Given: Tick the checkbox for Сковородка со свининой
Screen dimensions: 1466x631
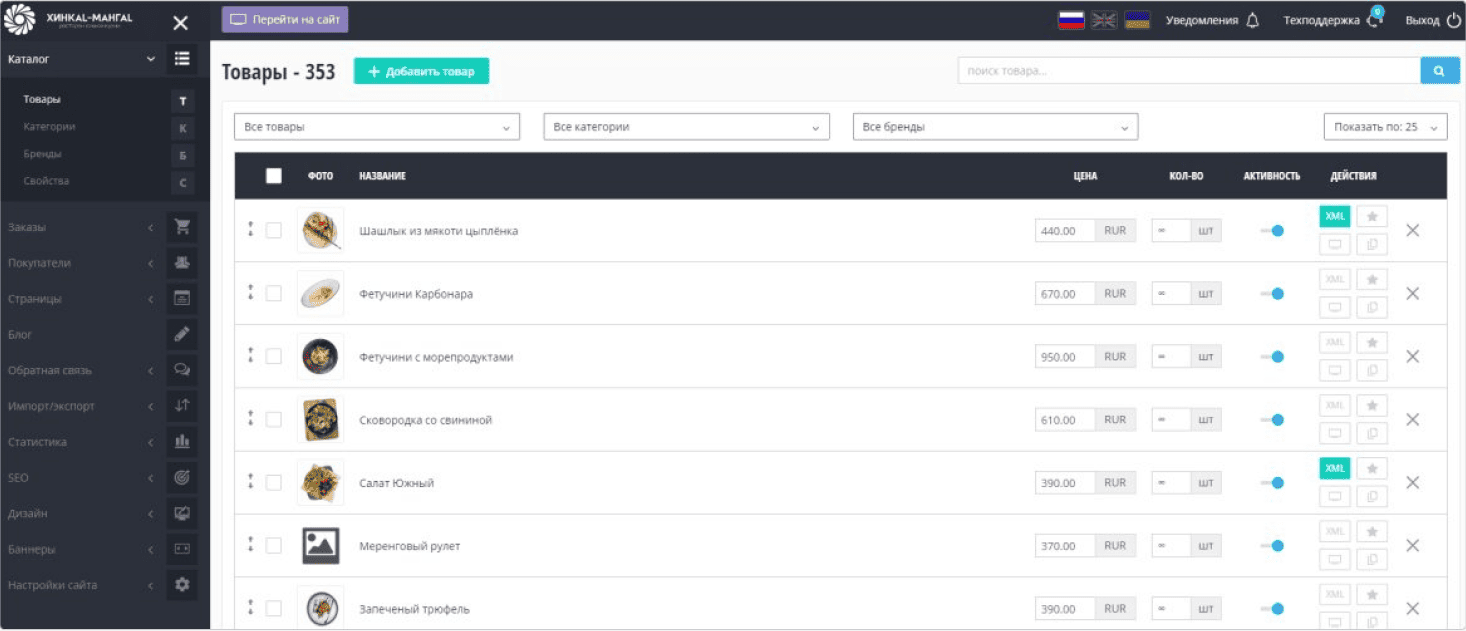Looking at the screenshot, I should [x=274, y=420].
